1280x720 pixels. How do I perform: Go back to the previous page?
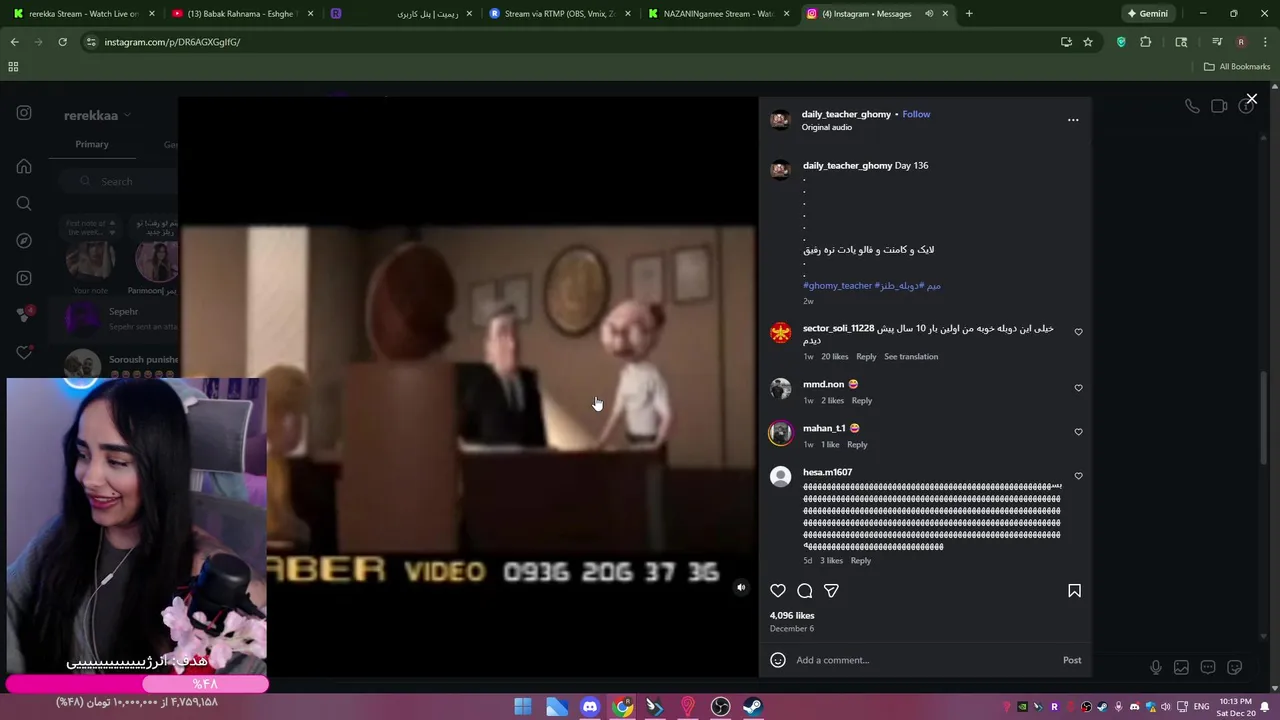tap(14, 42)
